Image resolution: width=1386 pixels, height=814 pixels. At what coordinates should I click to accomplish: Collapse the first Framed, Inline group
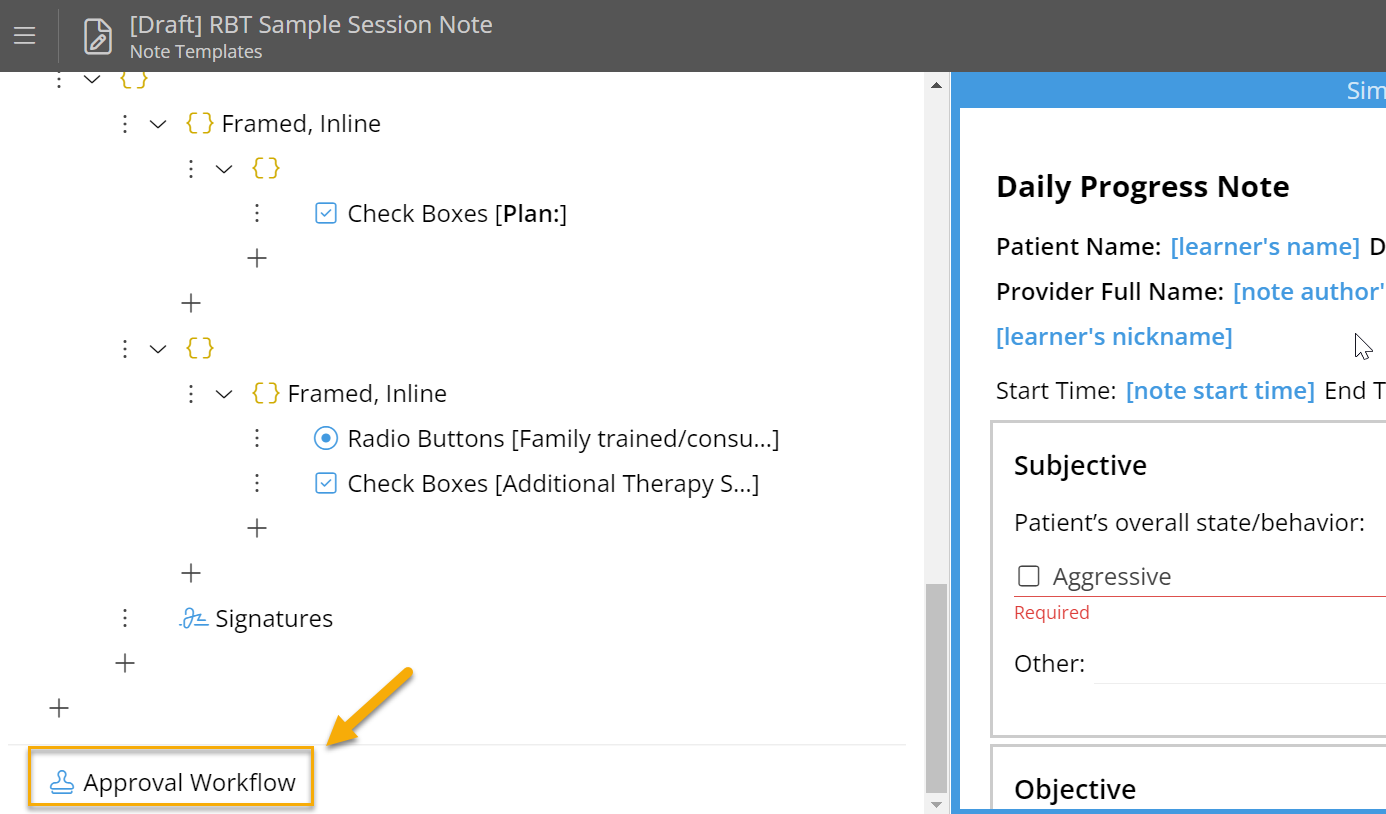(x=158, y=124)
